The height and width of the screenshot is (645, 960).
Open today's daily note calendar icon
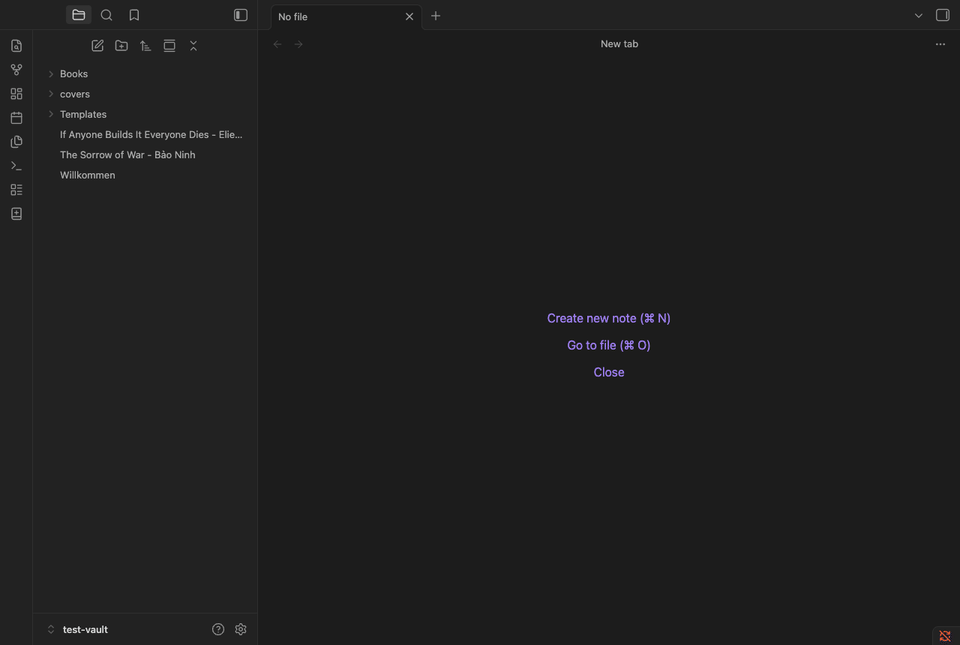tap(17, 117)
